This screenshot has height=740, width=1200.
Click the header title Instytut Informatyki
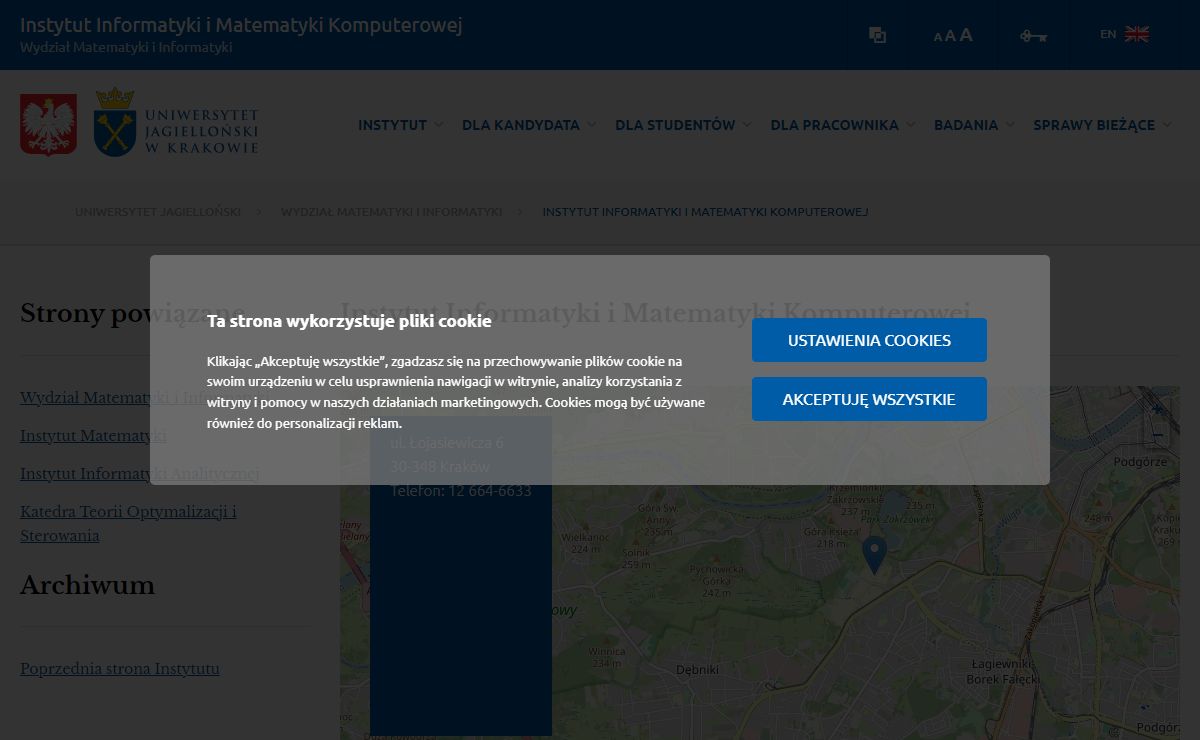pyautogui.click(x=241, y=25)
